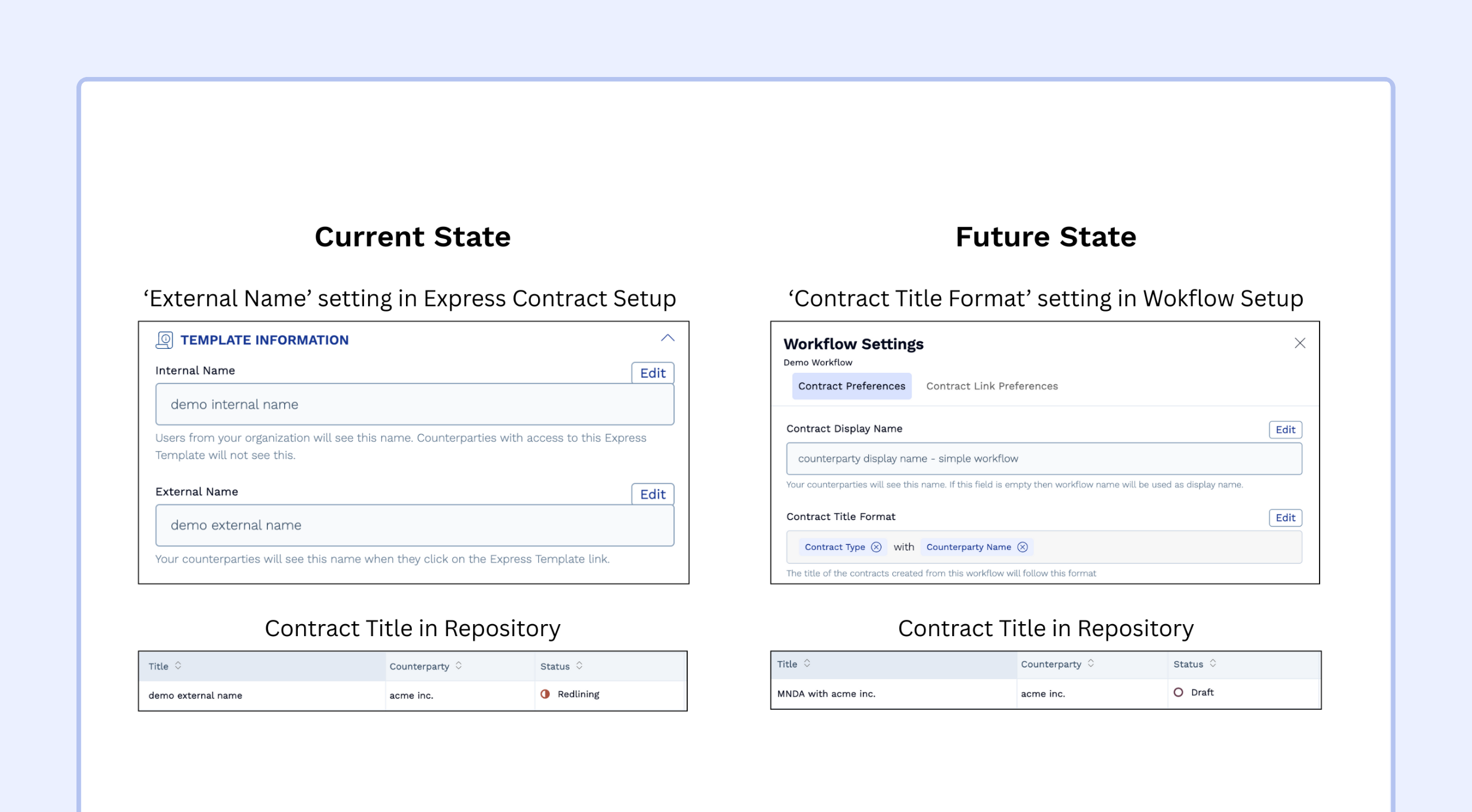Edit the Internal Name field

tap(652, 373)
